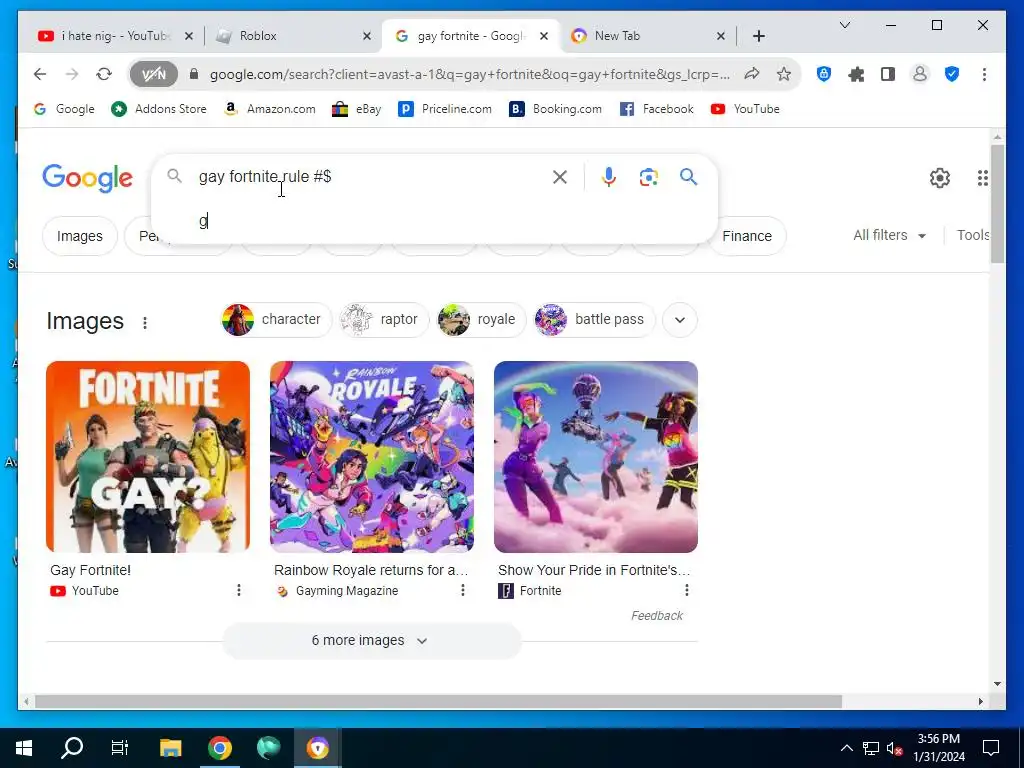Image resolution: width=1024 pixels, height=768 pixels.
Task: Open the Amazon.com bookmark
Action: coord(269,109)
